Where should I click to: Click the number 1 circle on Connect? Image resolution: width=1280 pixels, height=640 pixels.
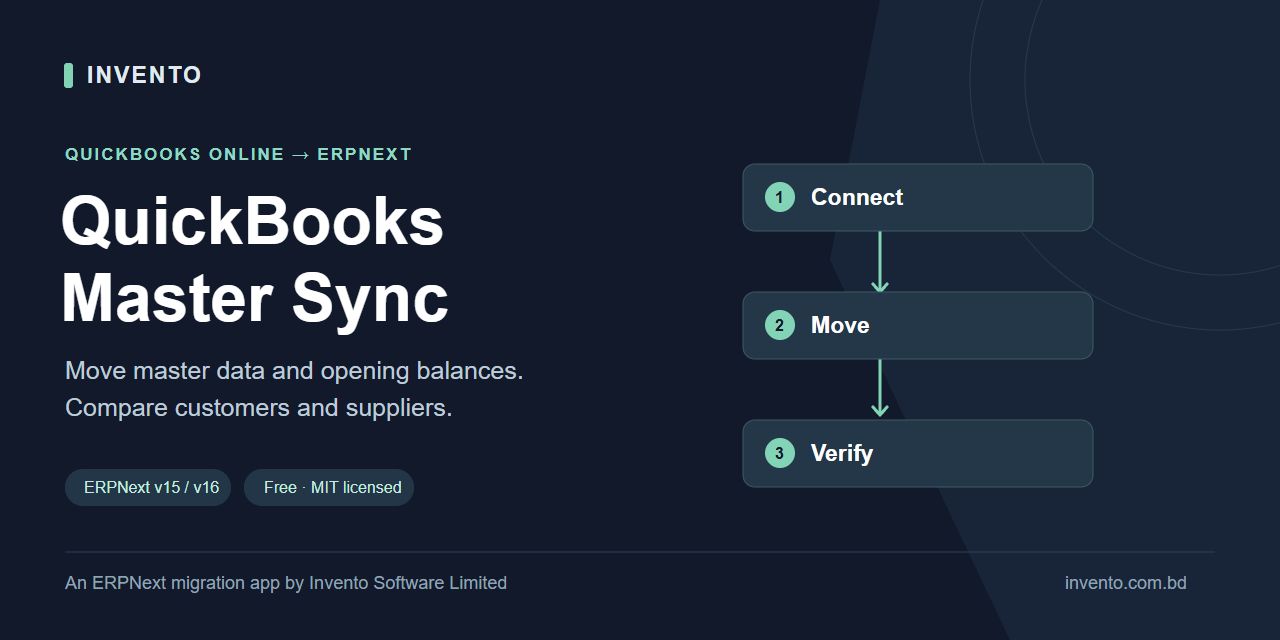[780, 197]
